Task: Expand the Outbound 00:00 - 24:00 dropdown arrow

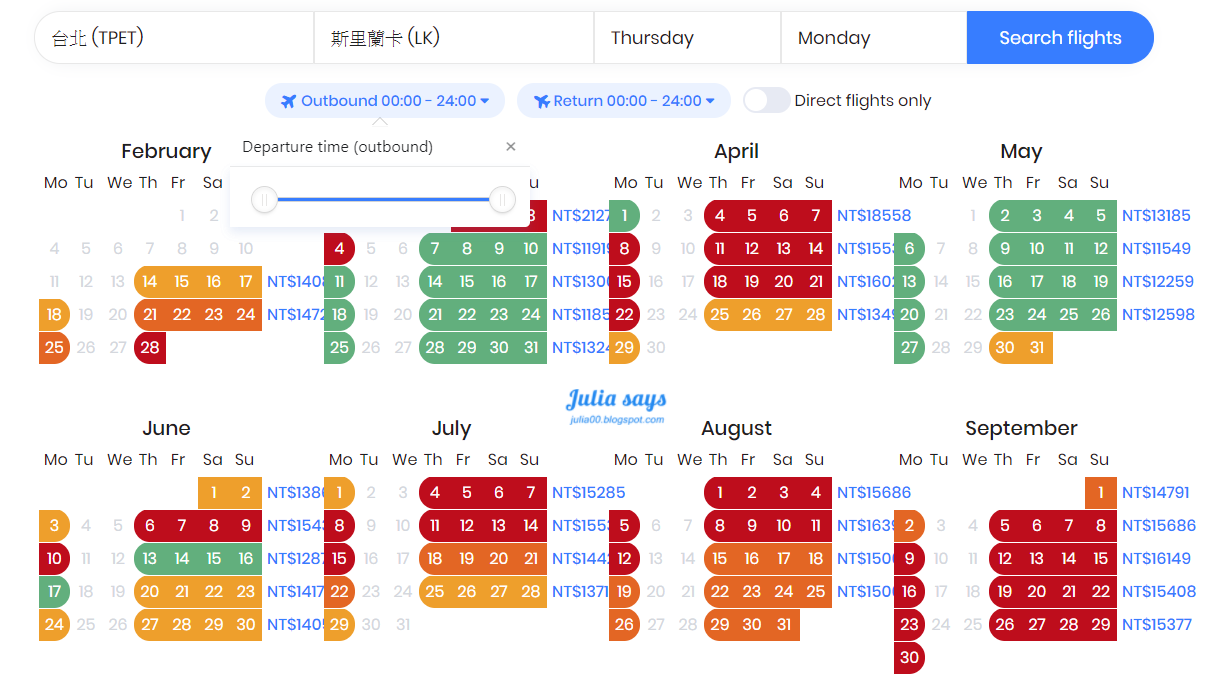Action: pyautogui.click(x=485, y=101)
